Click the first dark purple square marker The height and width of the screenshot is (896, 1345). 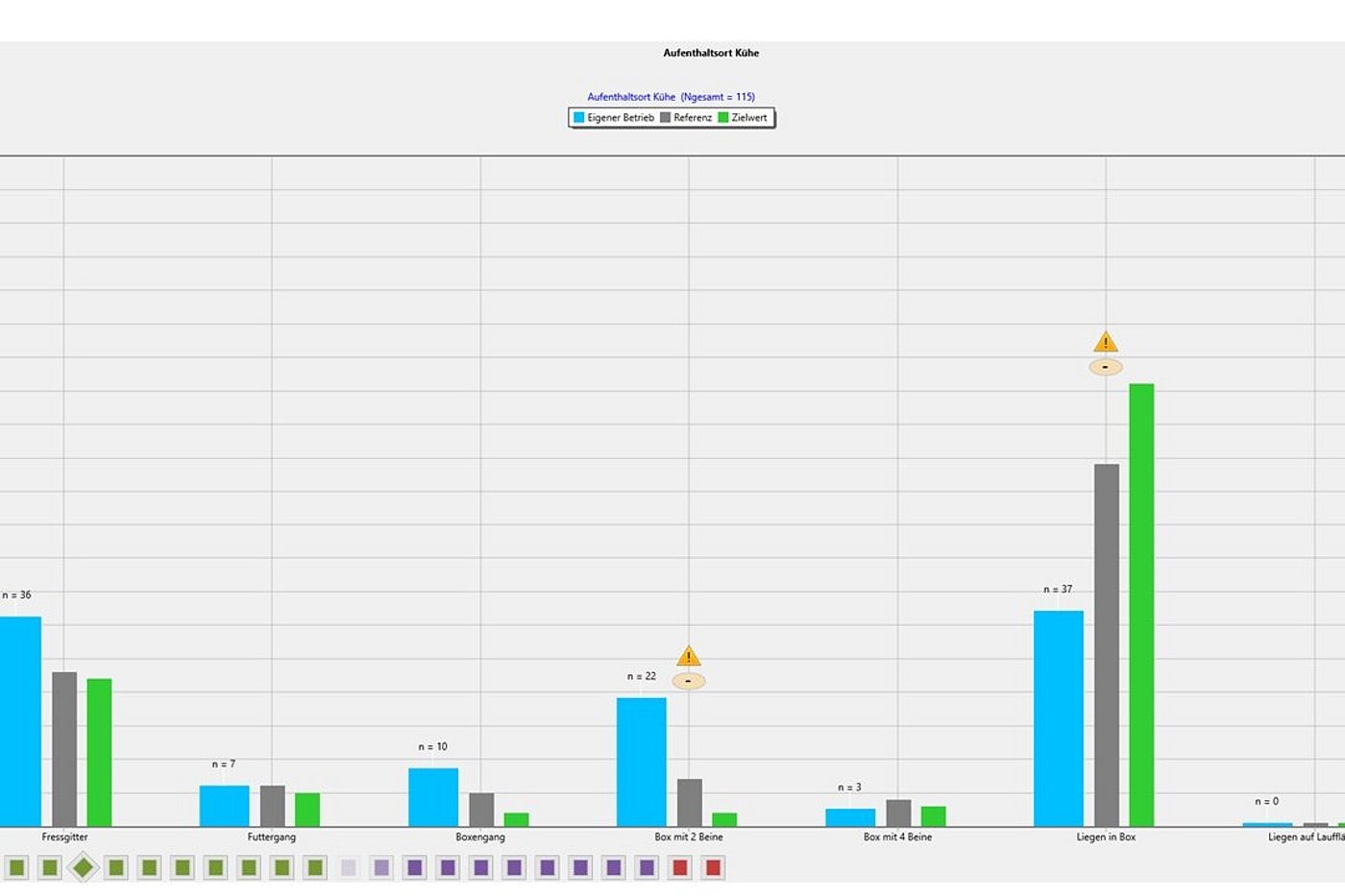(415, 868)
